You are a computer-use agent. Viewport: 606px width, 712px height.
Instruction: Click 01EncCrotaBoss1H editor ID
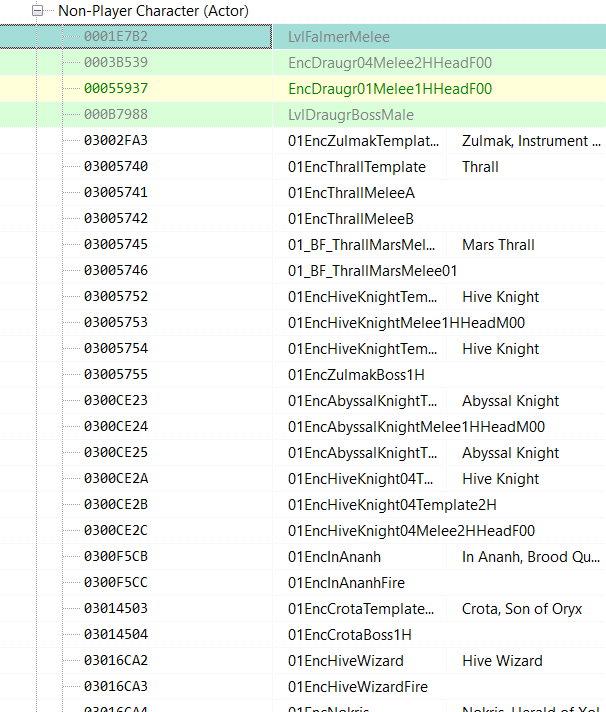350,635
